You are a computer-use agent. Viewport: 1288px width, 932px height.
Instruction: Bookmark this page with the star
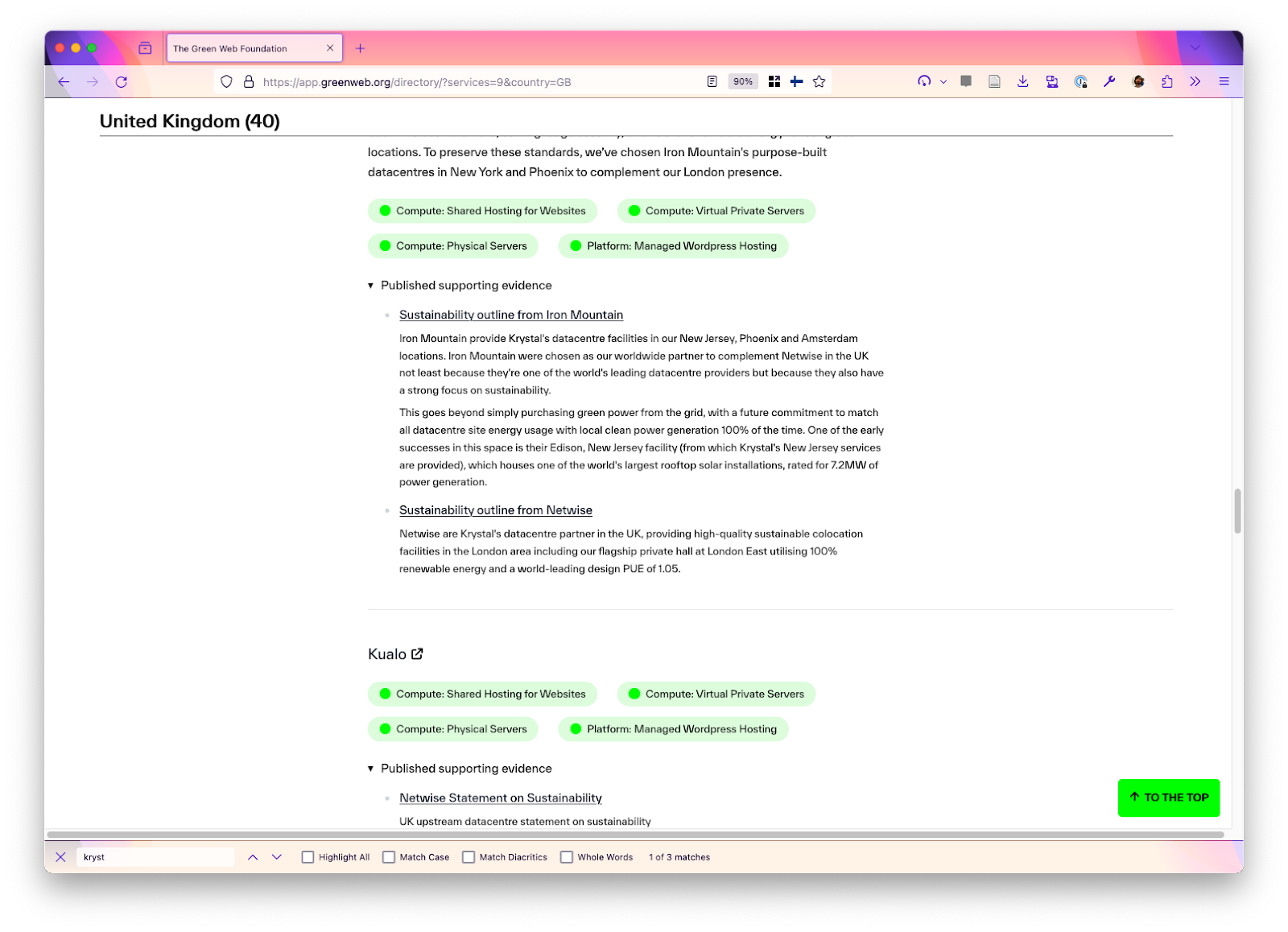819,82
